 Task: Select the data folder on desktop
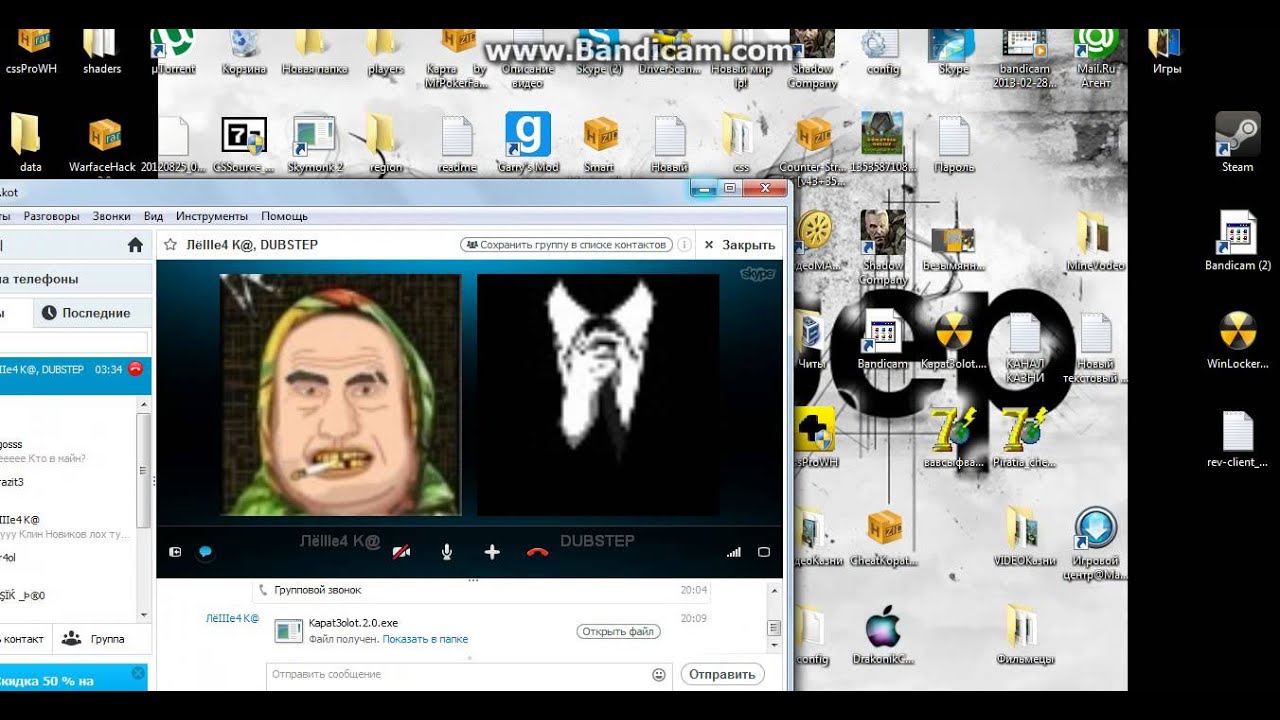[x=29, y=143]
